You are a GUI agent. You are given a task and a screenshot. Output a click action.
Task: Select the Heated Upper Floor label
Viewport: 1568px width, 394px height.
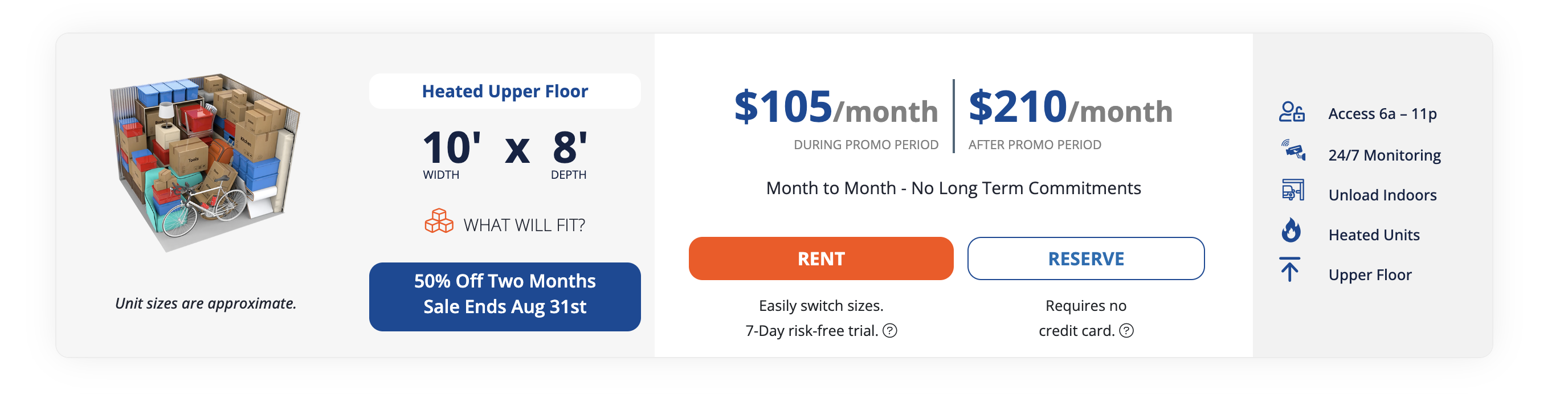[505, 91]
